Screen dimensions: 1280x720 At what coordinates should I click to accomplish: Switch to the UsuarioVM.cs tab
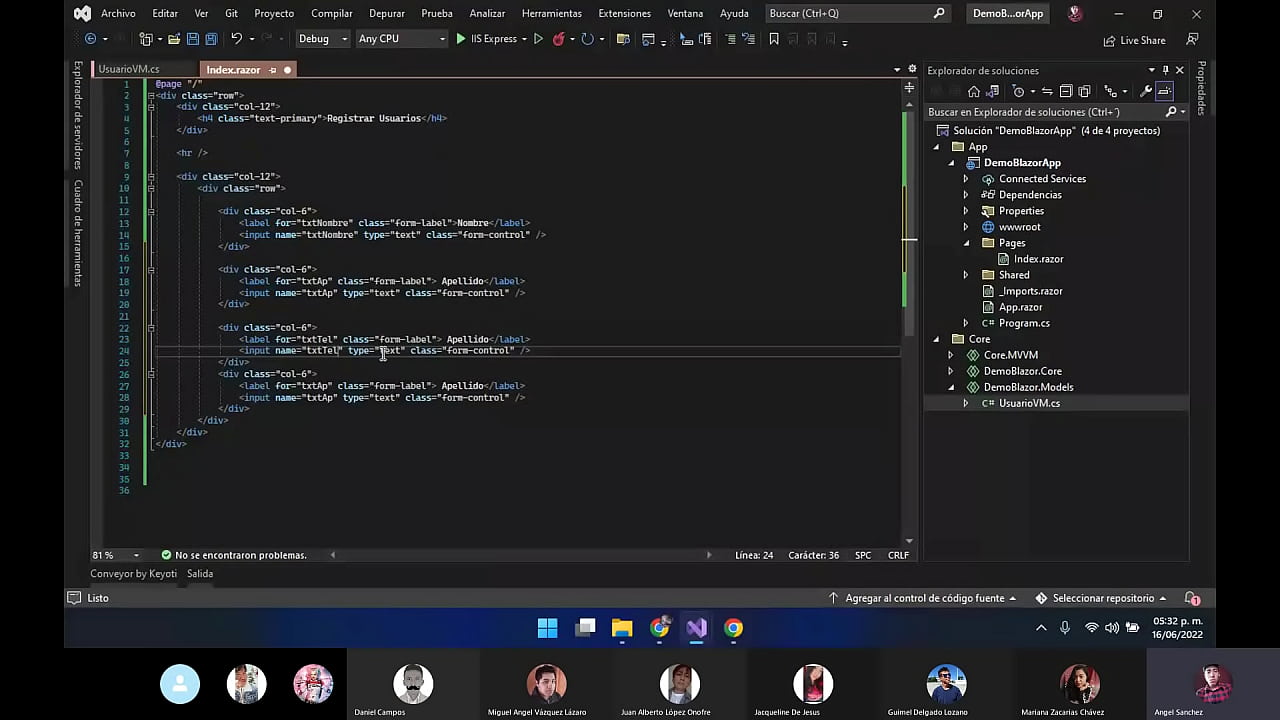[129, 70]
